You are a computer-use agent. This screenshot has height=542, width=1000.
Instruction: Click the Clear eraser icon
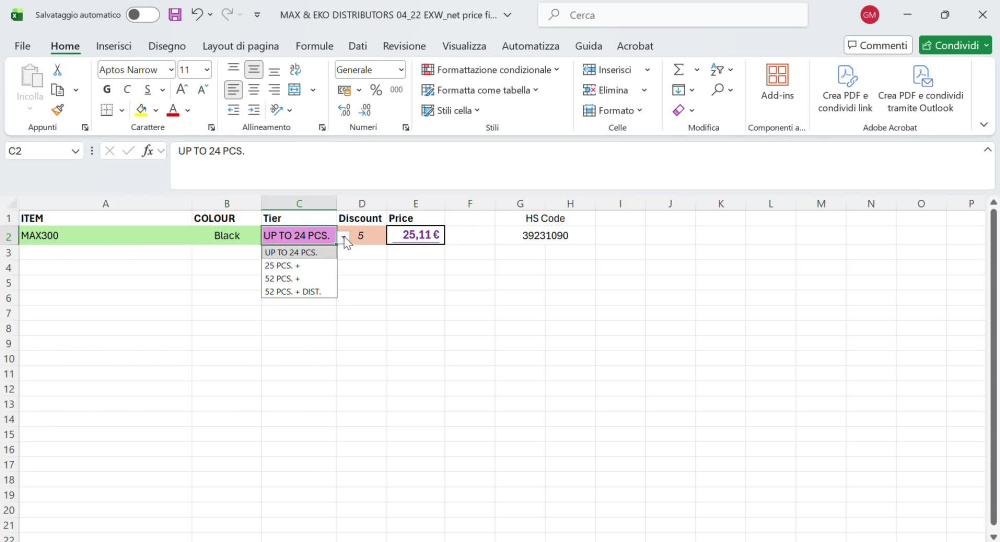[x=679, y=110]
